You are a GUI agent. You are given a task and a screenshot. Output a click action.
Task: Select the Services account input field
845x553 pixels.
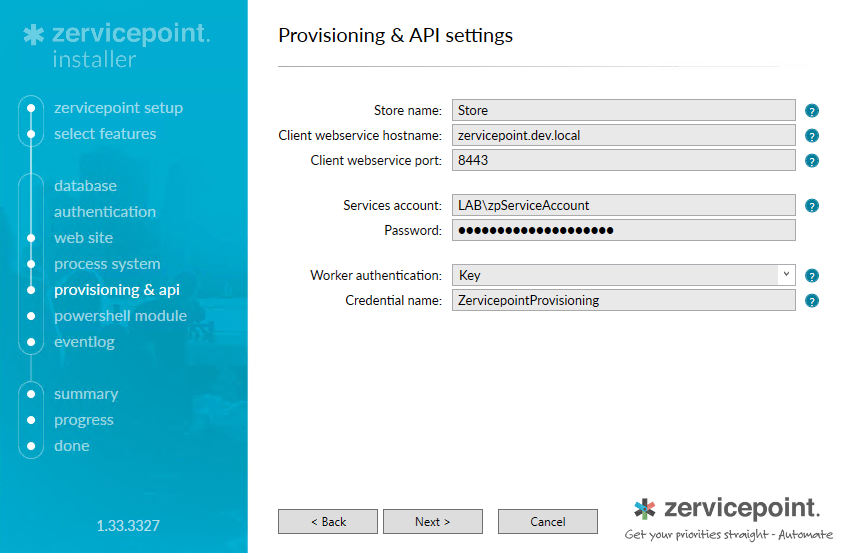[x=624, y=205]
